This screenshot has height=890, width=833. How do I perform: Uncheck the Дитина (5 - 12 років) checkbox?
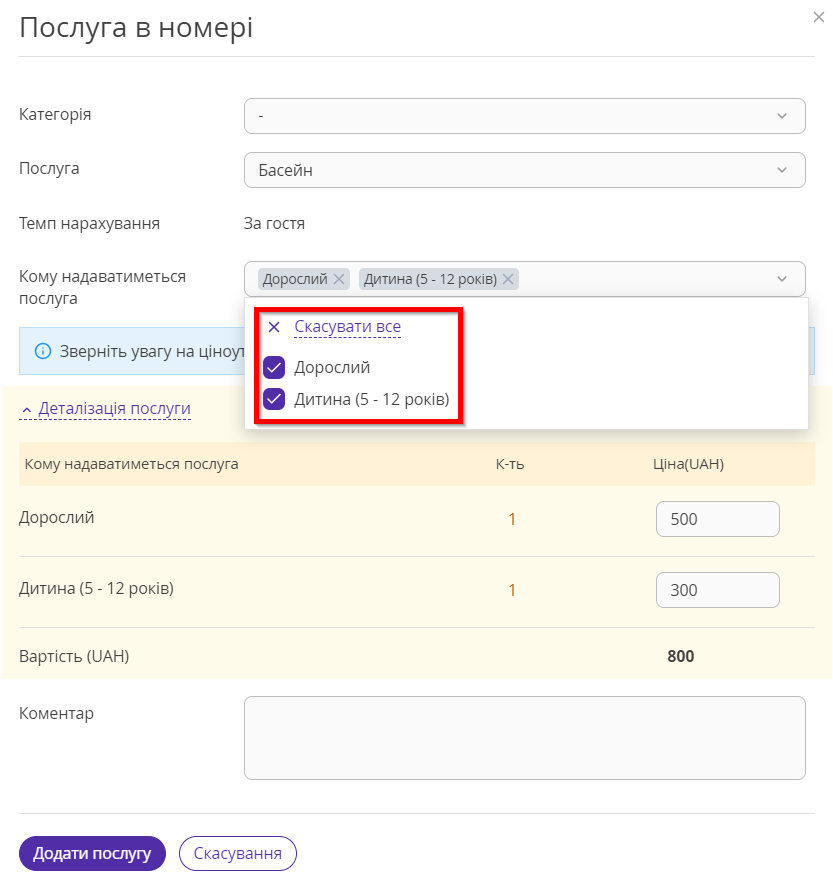tap(274, 399)
